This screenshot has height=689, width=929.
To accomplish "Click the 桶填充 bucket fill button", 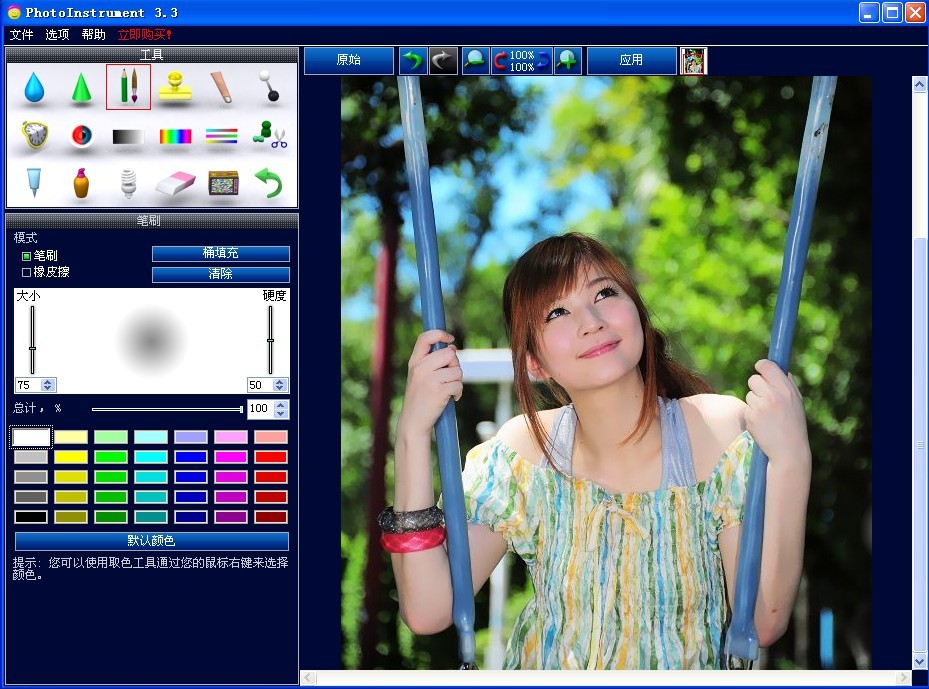I will (220, 254).
